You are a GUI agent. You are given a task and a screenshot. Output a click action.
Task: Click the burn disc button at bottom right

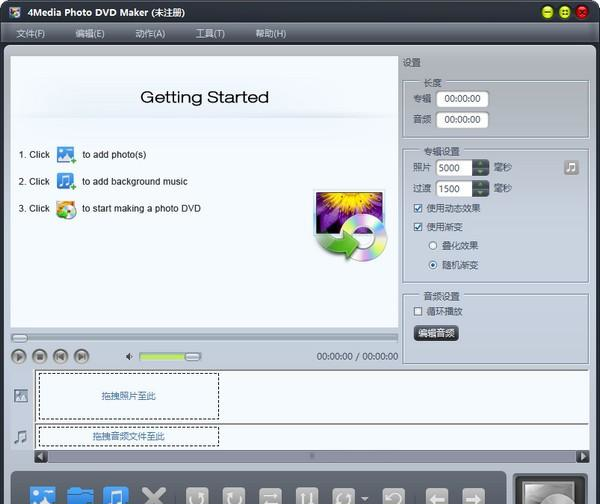tap(550, 491)
